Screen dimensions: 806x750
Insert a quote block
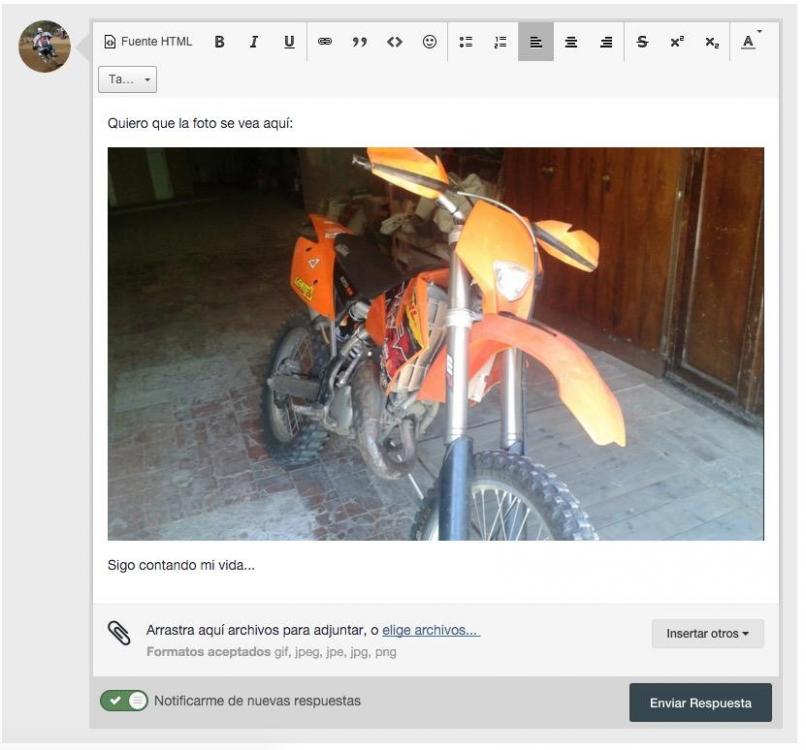point(359,42)
